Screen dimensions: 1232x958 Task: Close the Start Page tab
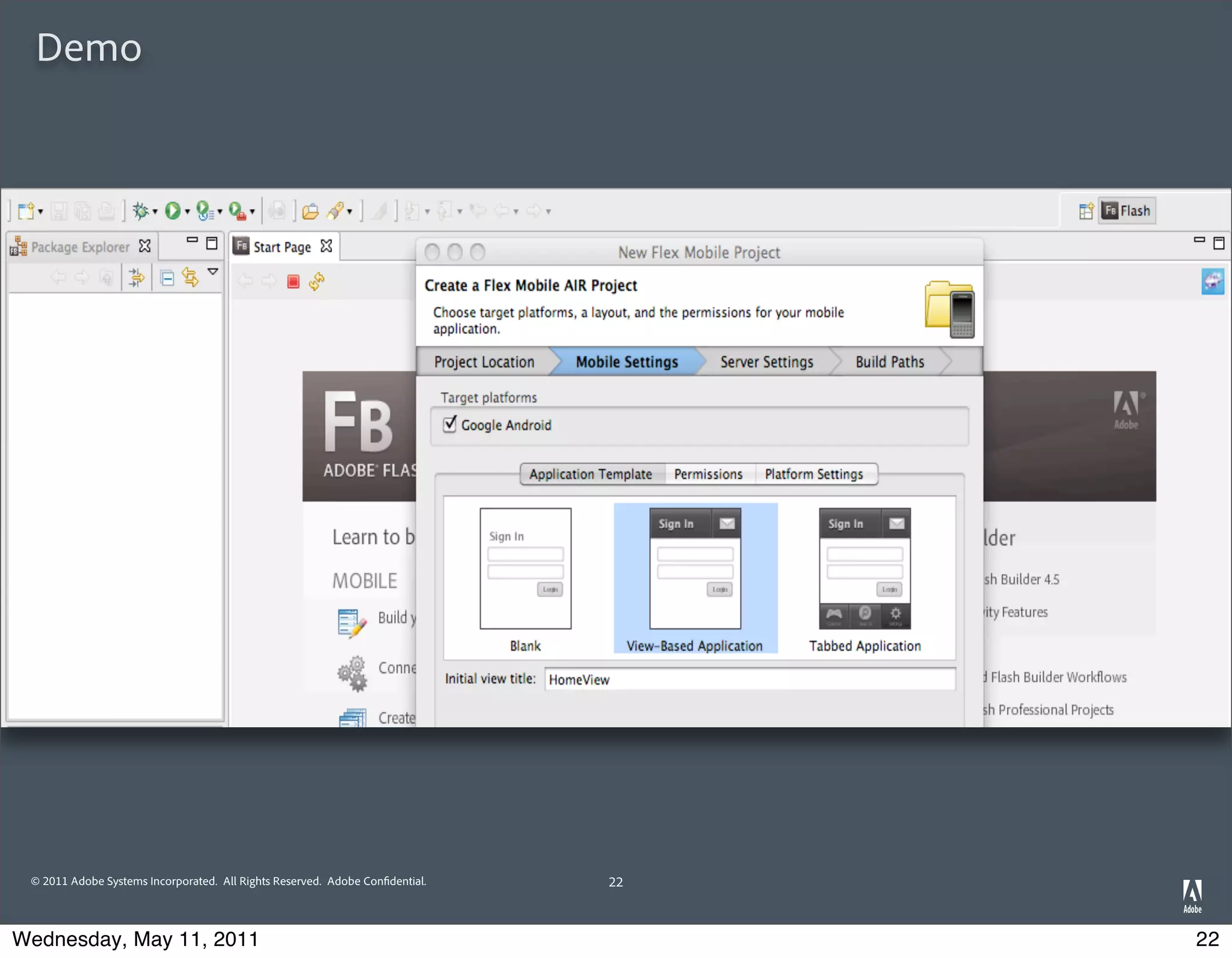coord(326,246)
